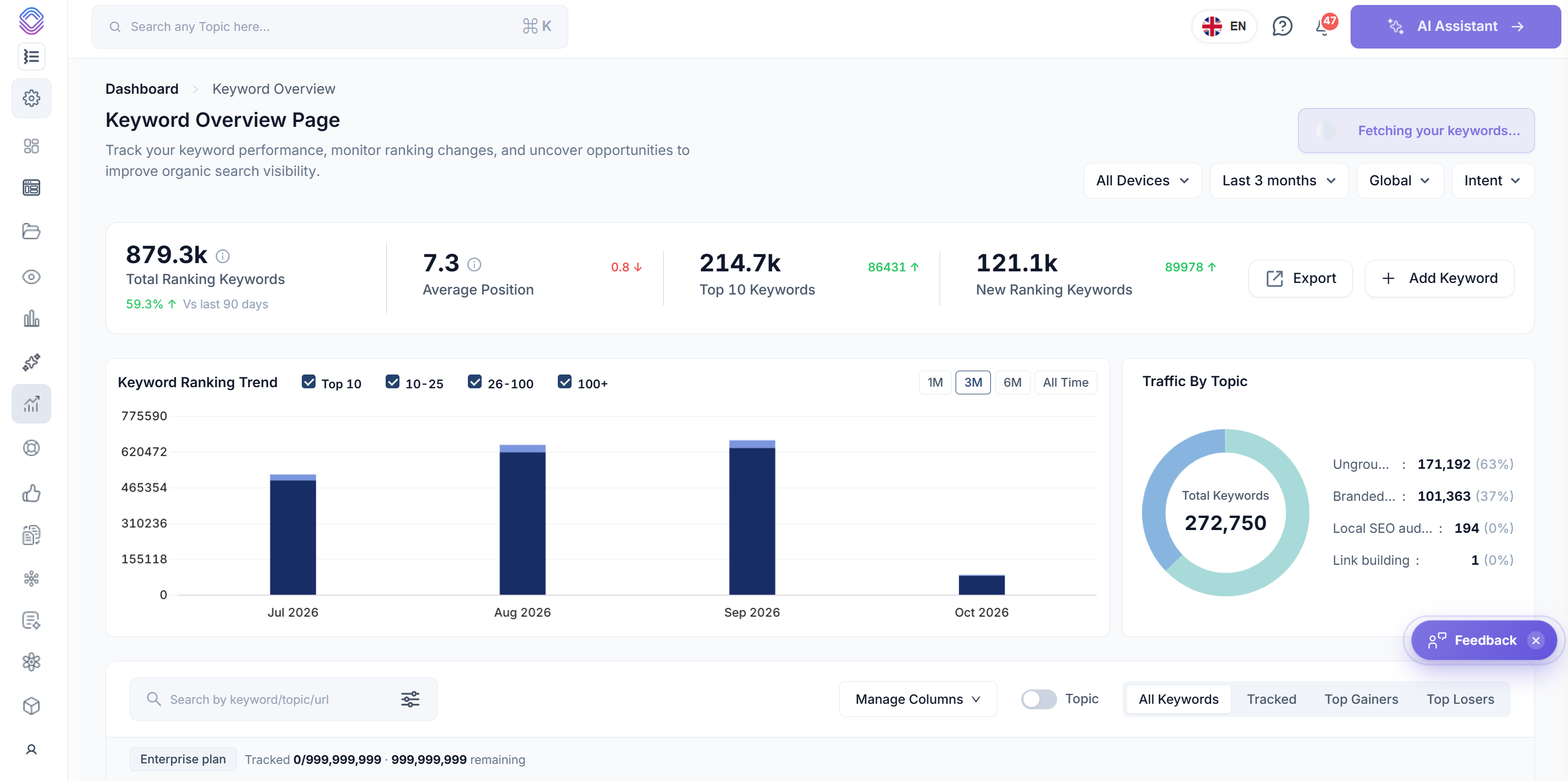Open the user profile icon in sidebar
The height and width of the screenshot is (781, 1568).
31,750
